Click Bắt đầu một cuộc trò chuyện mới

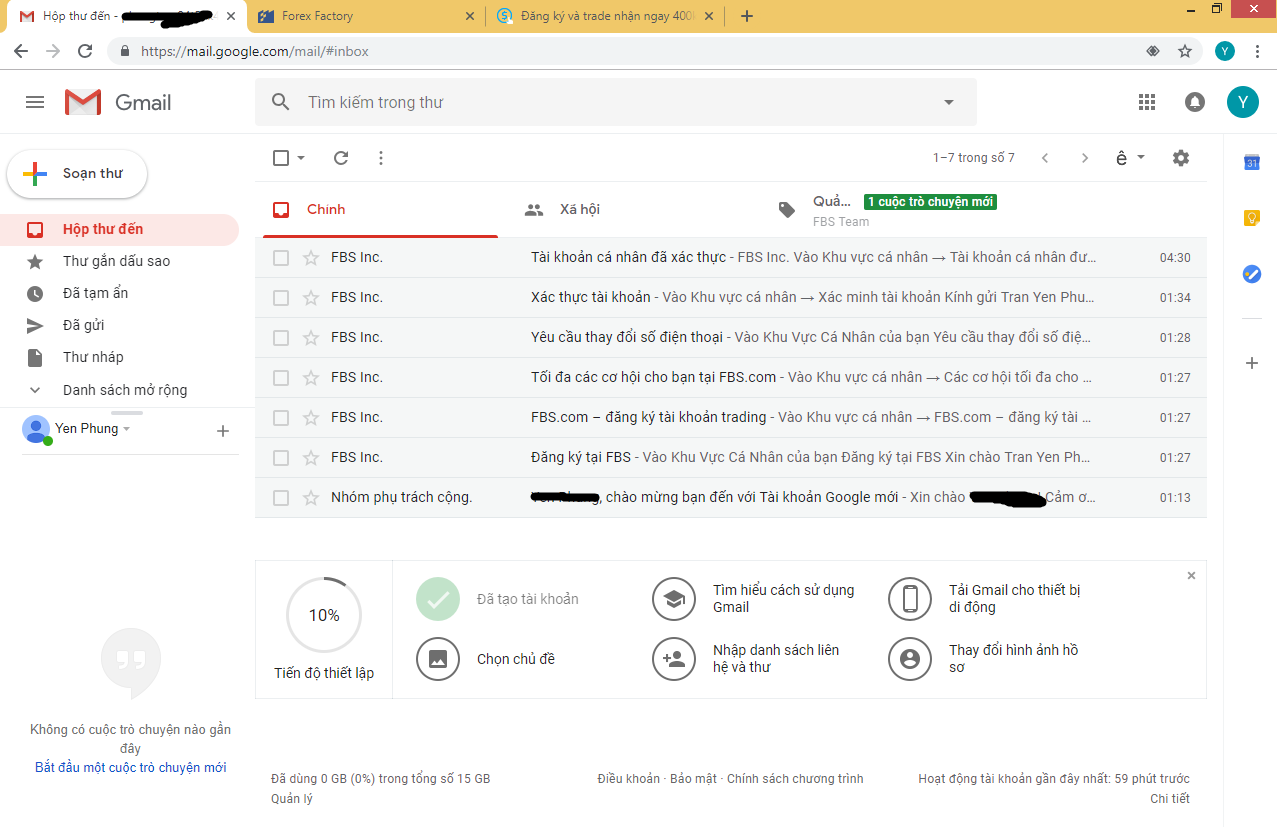(130, 767)
